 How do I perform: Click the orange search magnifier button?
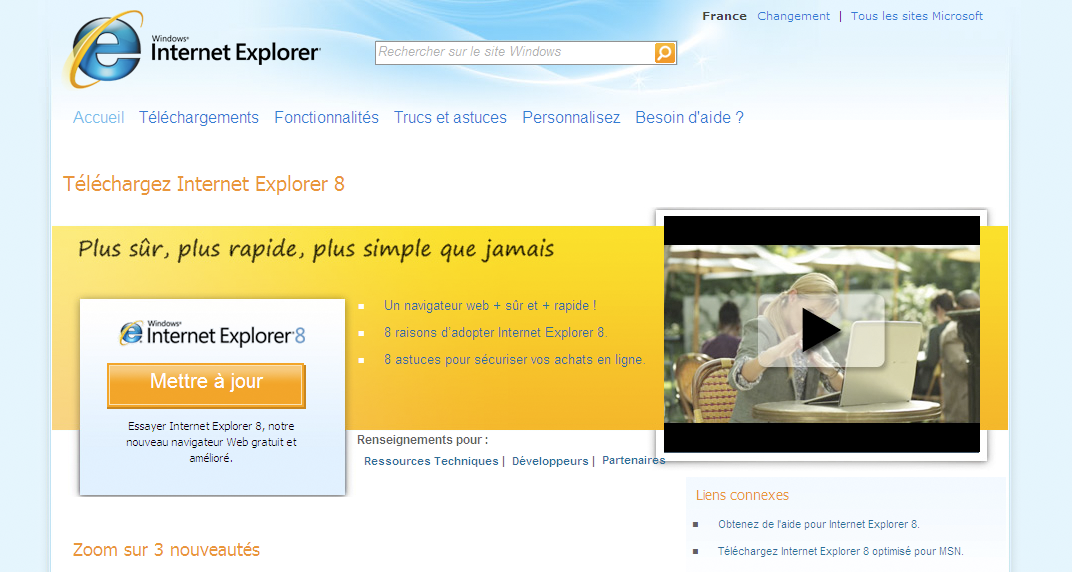pyautogui.click(x=665, y=53)
